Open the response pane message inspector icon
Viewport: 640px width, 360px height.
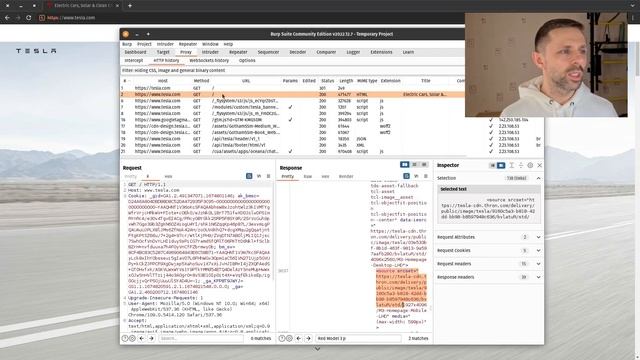pyautogui.click(x=406, y=176)
